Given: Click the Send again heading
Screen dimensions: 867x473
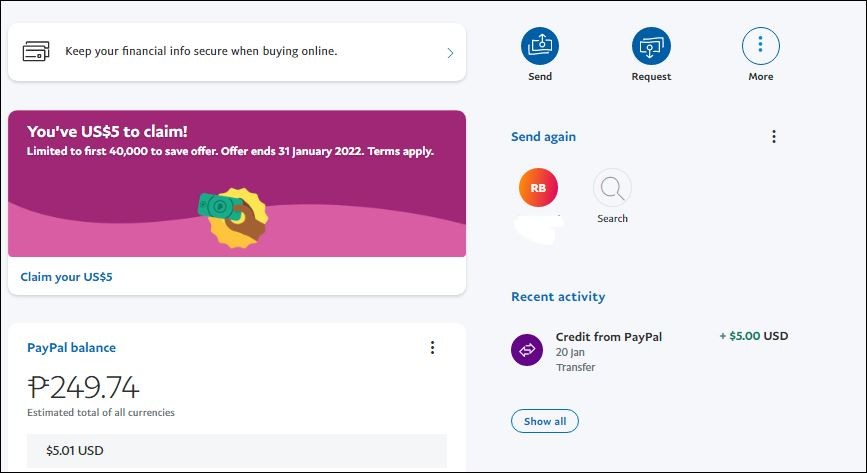Looking at the screenshot, I should 543,137.
